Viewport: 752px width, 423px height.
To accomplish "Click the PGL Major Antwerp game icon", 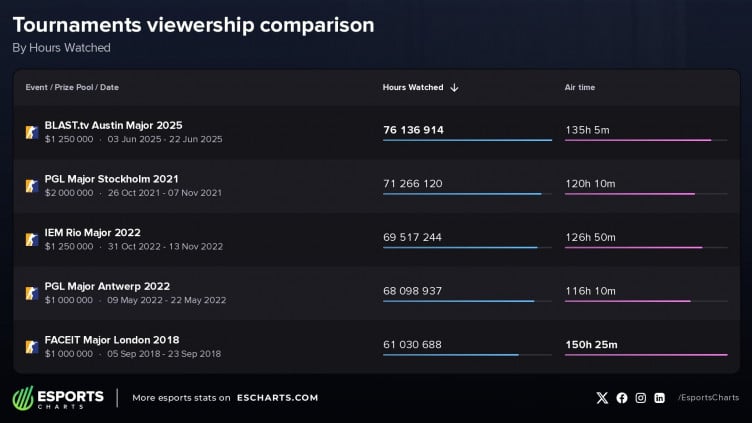I will 32,293.
